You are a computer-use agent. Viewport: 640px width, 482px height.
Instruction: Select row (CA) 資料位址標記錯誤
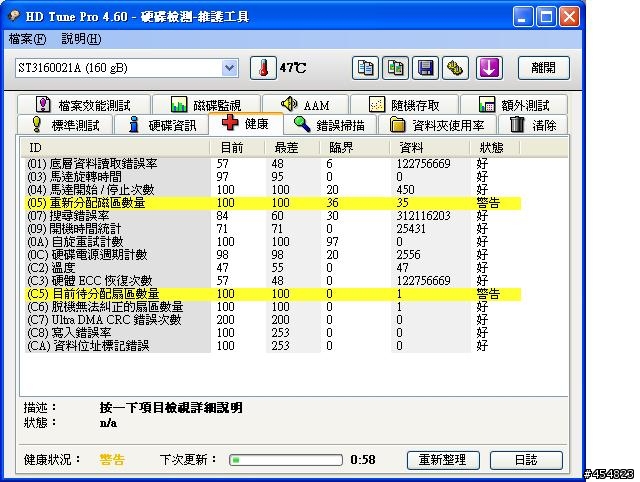click(273, 346)
